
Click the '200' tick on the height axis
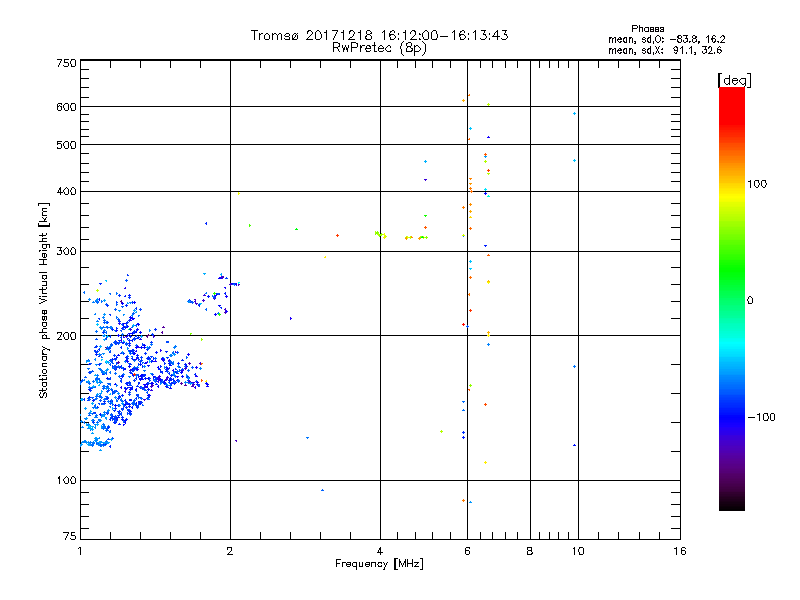66,336
